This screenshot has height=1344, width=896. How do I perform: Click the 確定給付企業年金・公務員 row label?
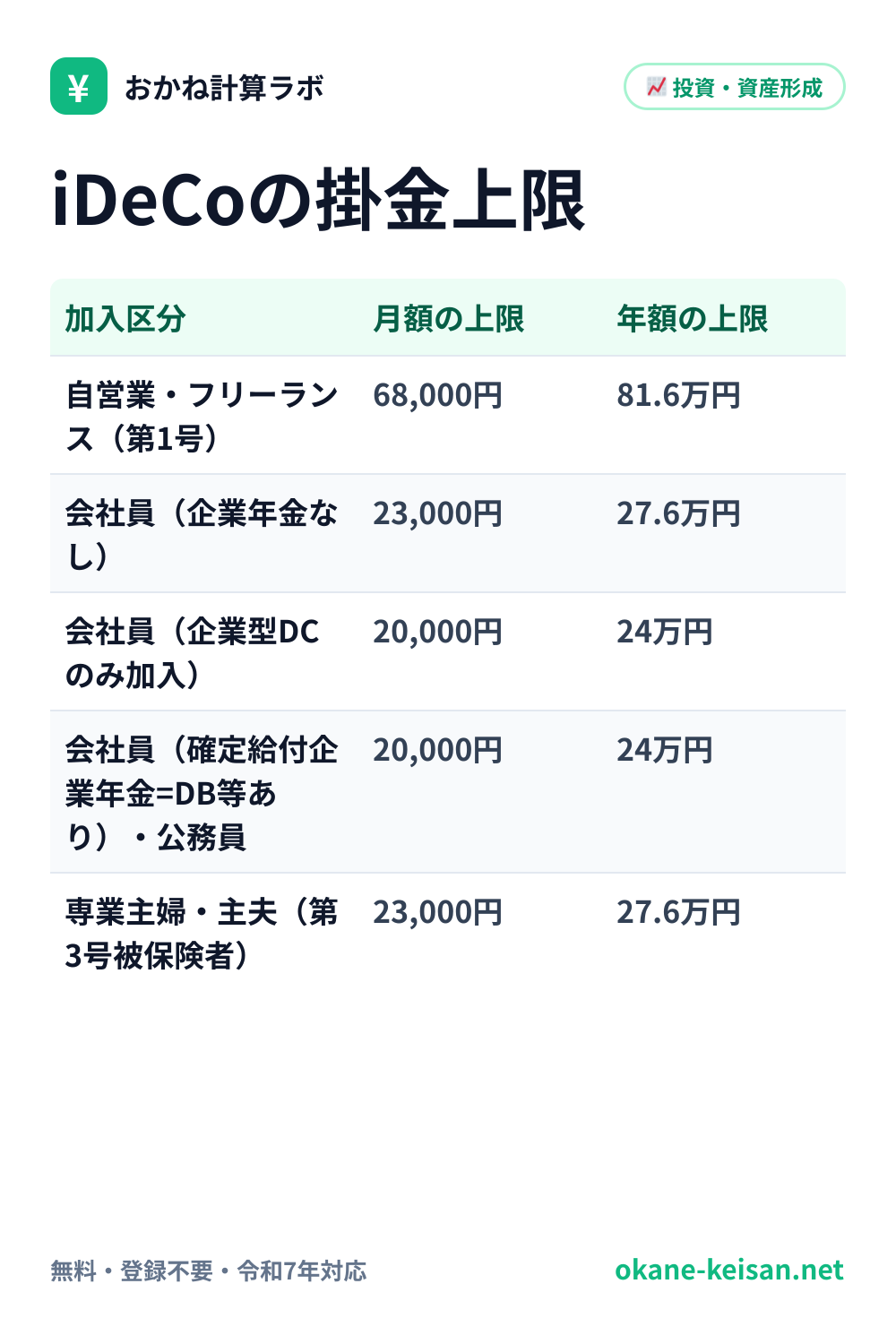tap(202, 793)
